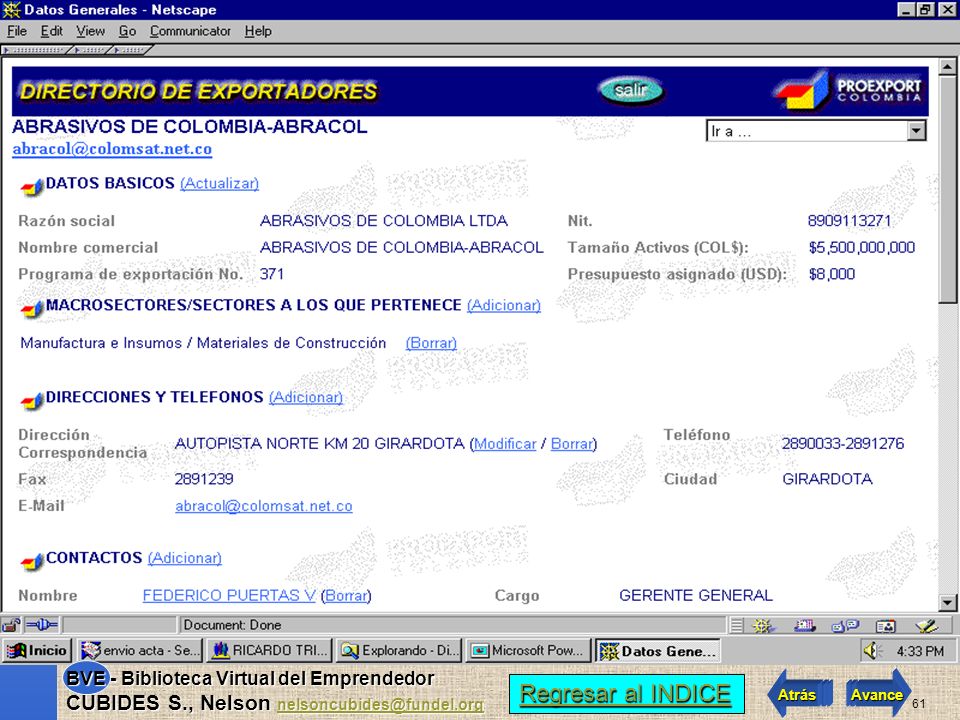The width and height of the screenshot is (960, 720).
Task: Open the File menu
Action: [17, 31]
